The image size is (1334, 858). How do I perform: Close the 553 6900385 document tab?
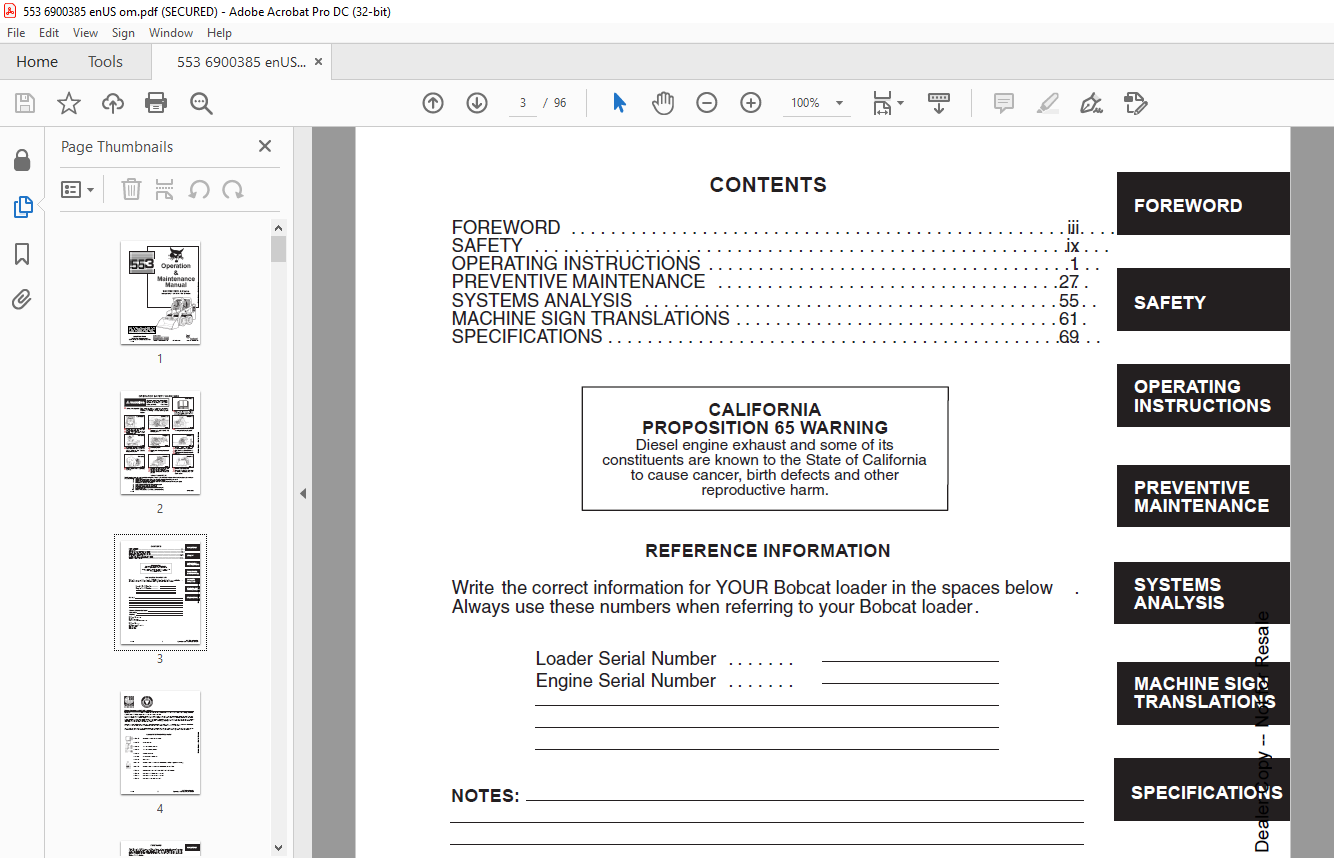pyautogui.click(x=319, y=62)
